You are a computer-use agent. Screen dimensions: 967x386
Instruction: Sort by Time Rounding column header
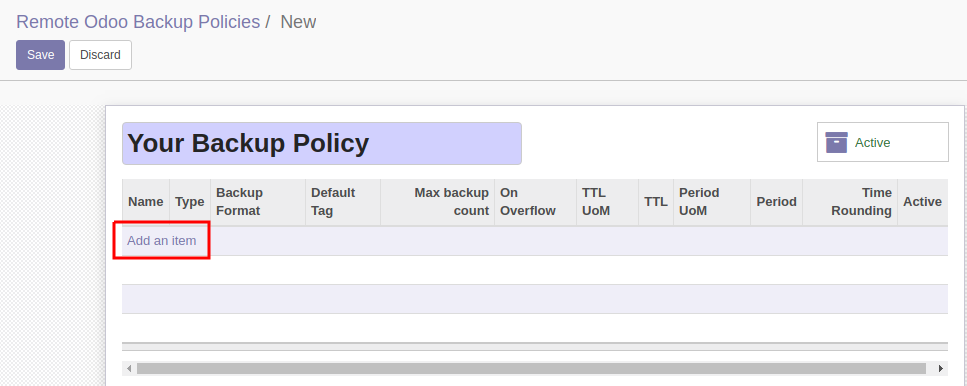click(x=850, y=202)
